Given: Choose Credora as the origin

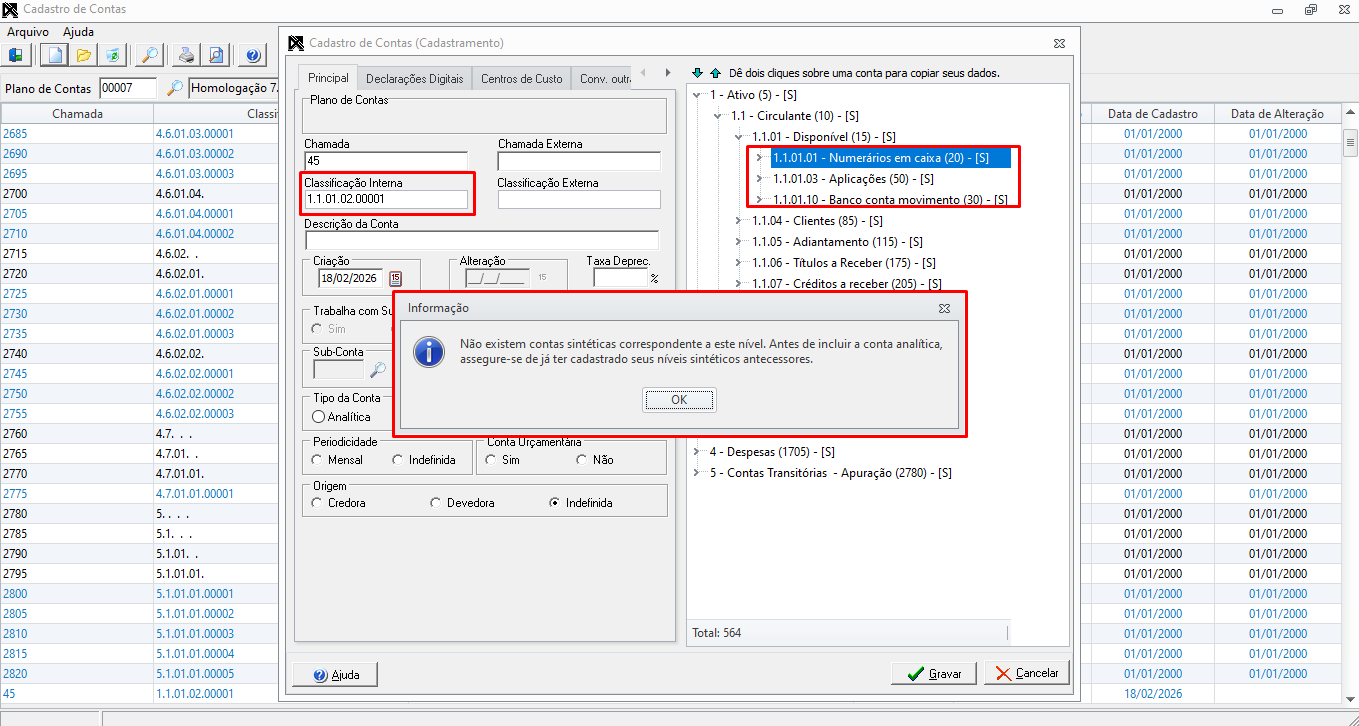Looking at the screenshot, I should point(317,503).
